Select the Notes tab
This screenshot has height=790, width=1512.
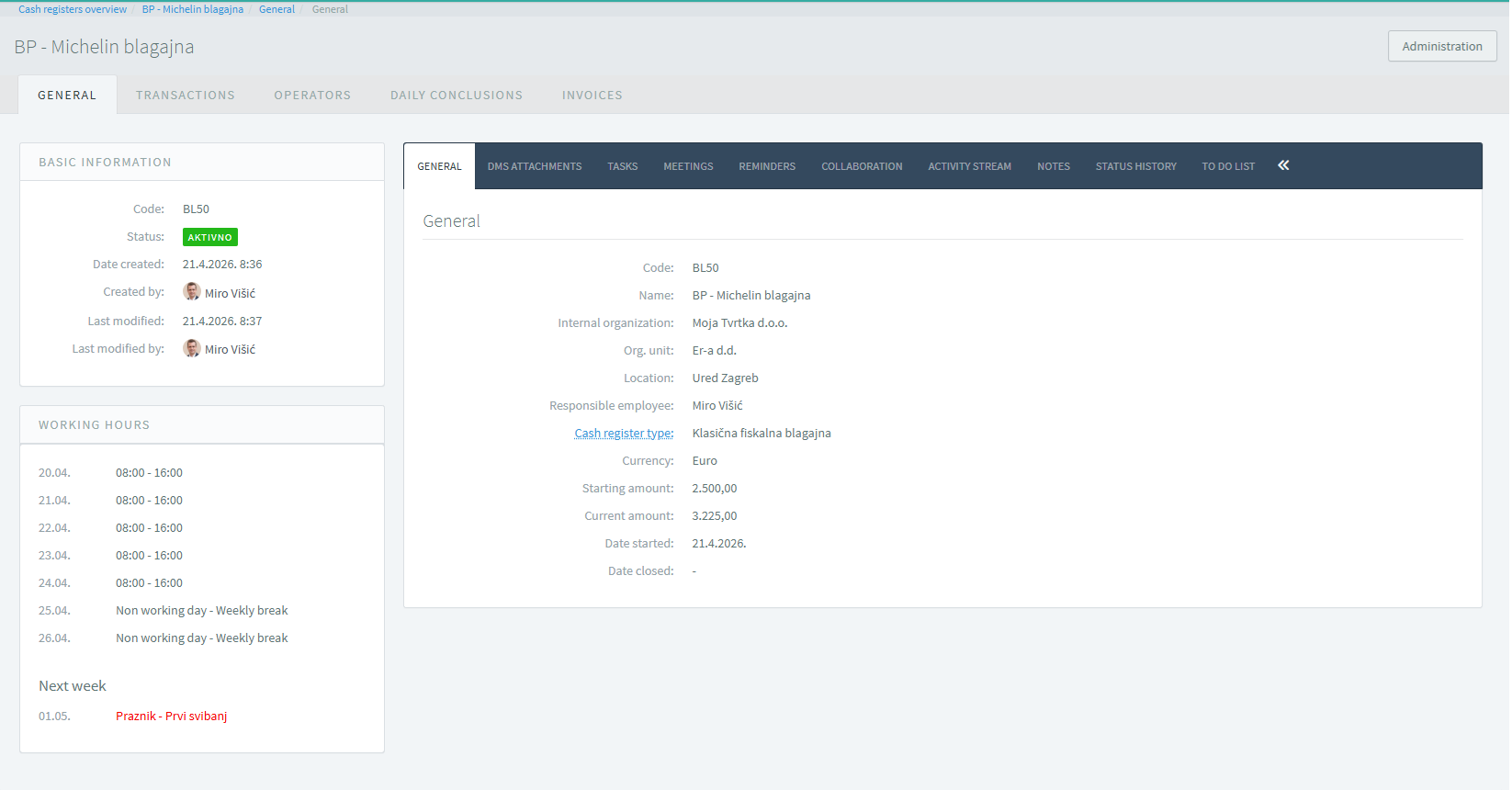pyautogui.click(x=1054, y=166)
